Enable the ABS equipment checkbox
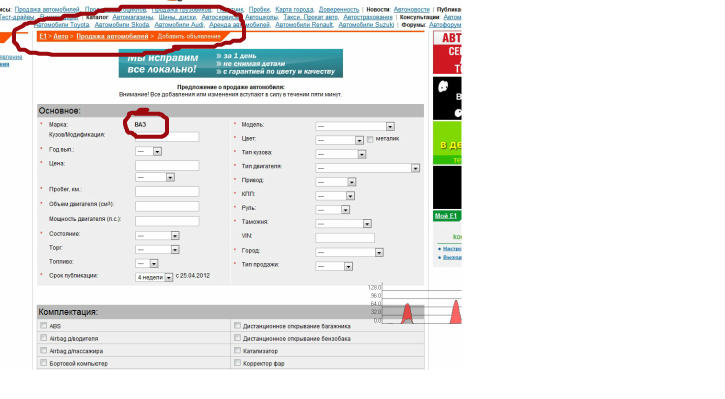725x399 pixels. [43, 325]
